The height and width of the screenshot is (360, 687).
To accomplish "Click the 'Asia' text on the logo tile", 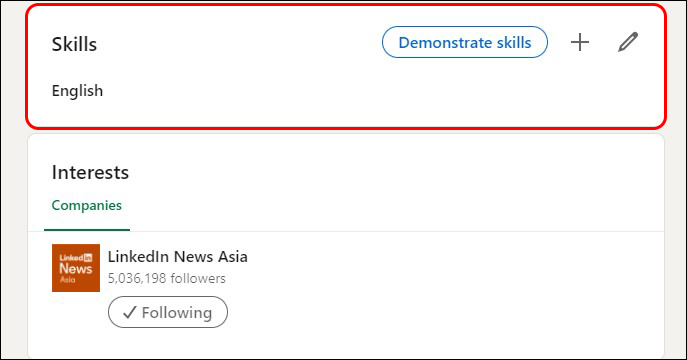I will coord(67,279).
